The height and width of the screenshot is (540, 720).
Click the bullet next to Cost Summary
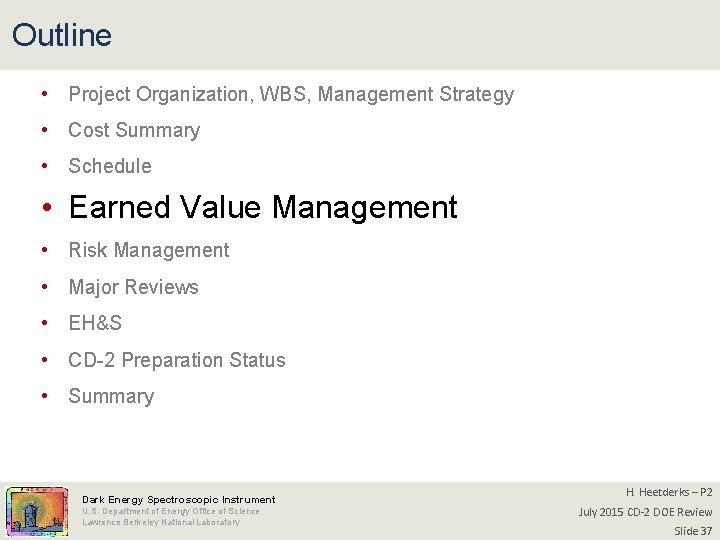click(x=45, y=130)
